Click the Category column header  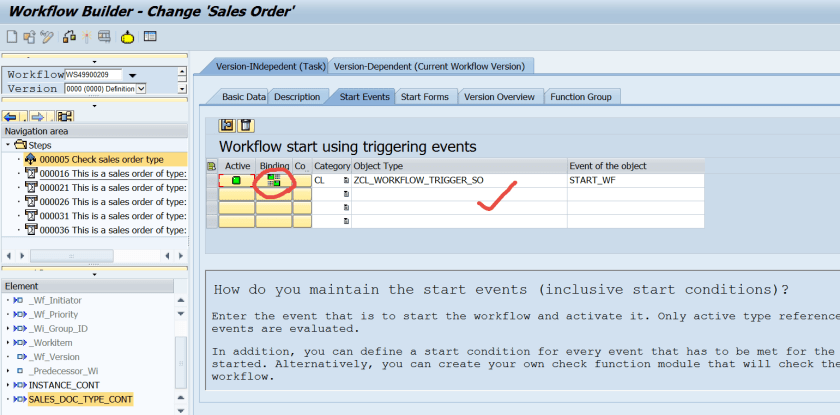click(332, 166)
